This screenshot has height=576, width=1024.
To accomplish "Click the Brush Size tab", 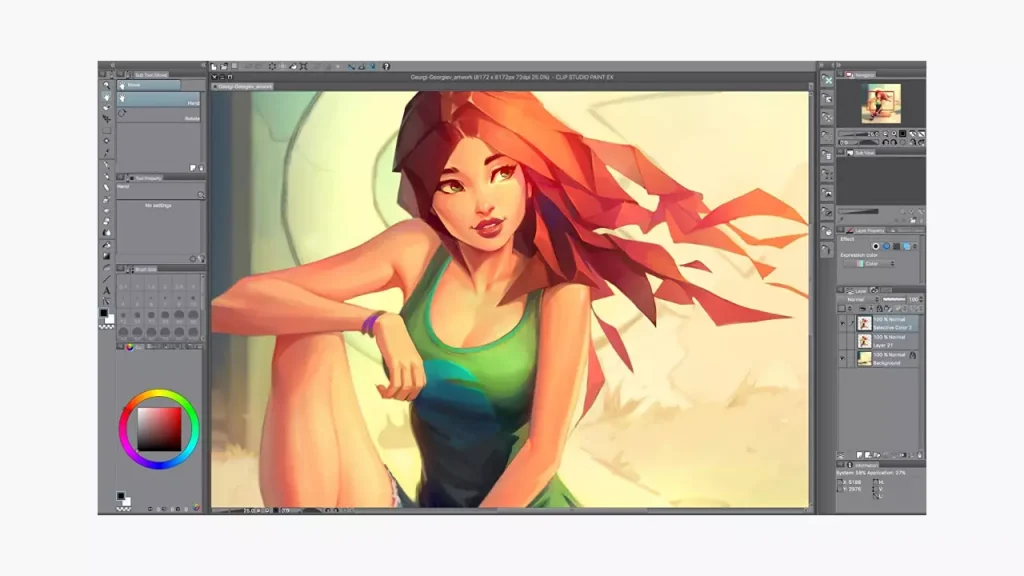I will coord(142,269).
